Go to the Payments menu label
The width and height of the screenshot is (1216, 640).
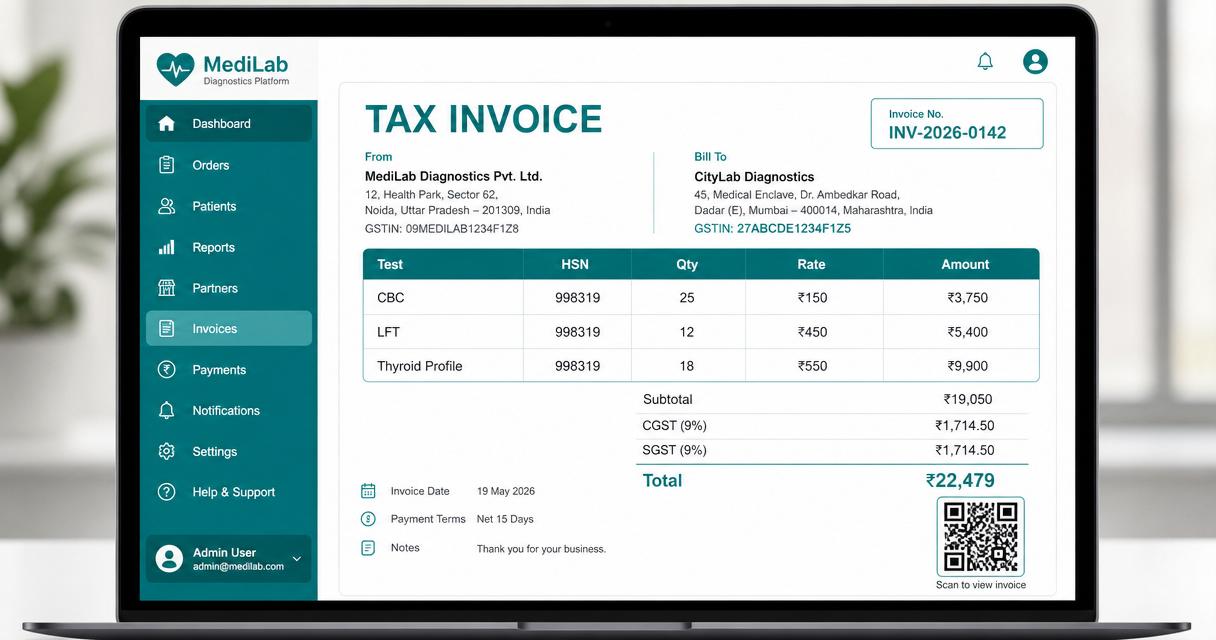pyautogui.click(x=219, y=370)
